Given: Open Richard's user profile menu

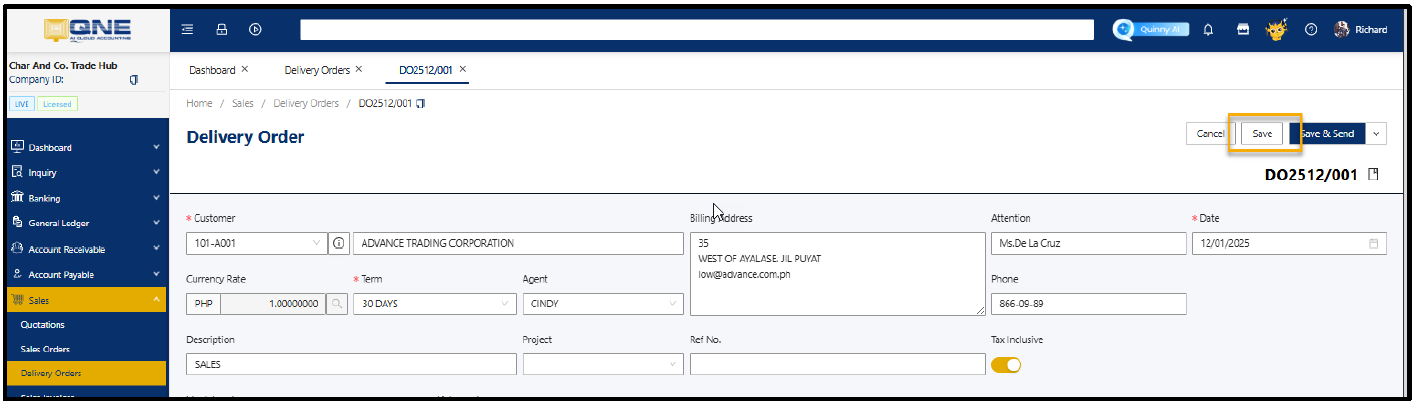Looking at the screenshot, I should pyautogui.click(x=1360, y=30).
